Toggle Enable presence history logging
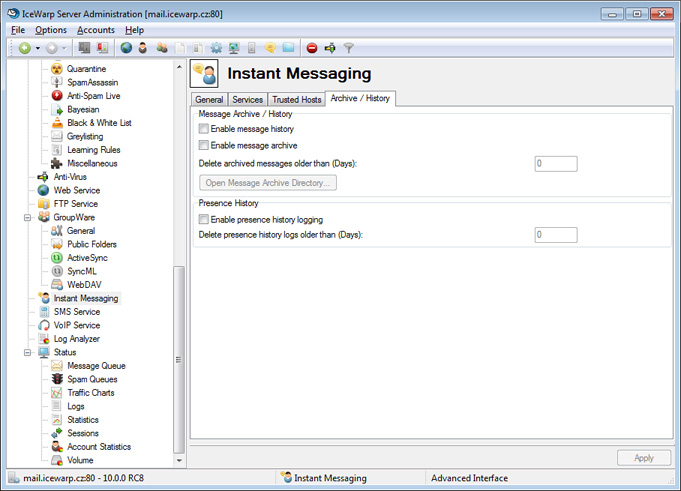The image size is (681, 491). coord(204,219)
